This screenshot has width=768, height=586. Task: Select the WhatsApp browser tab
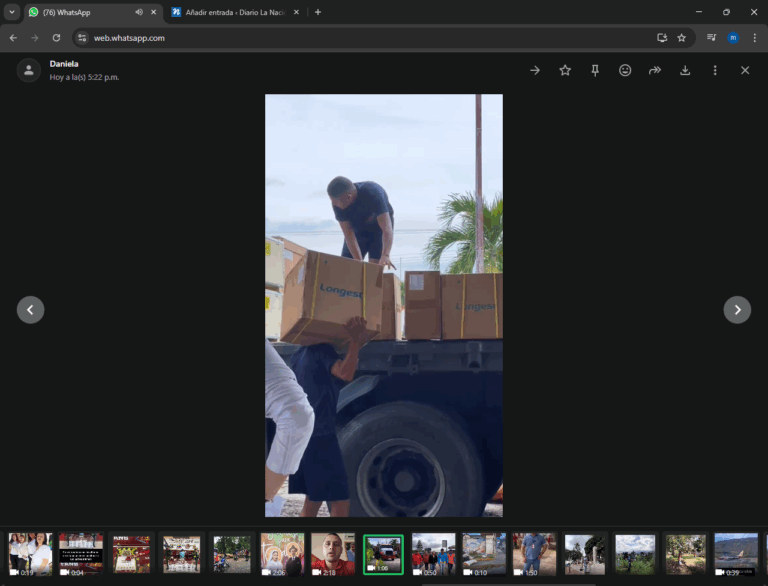pyautogui.click(x=80, y=12)
